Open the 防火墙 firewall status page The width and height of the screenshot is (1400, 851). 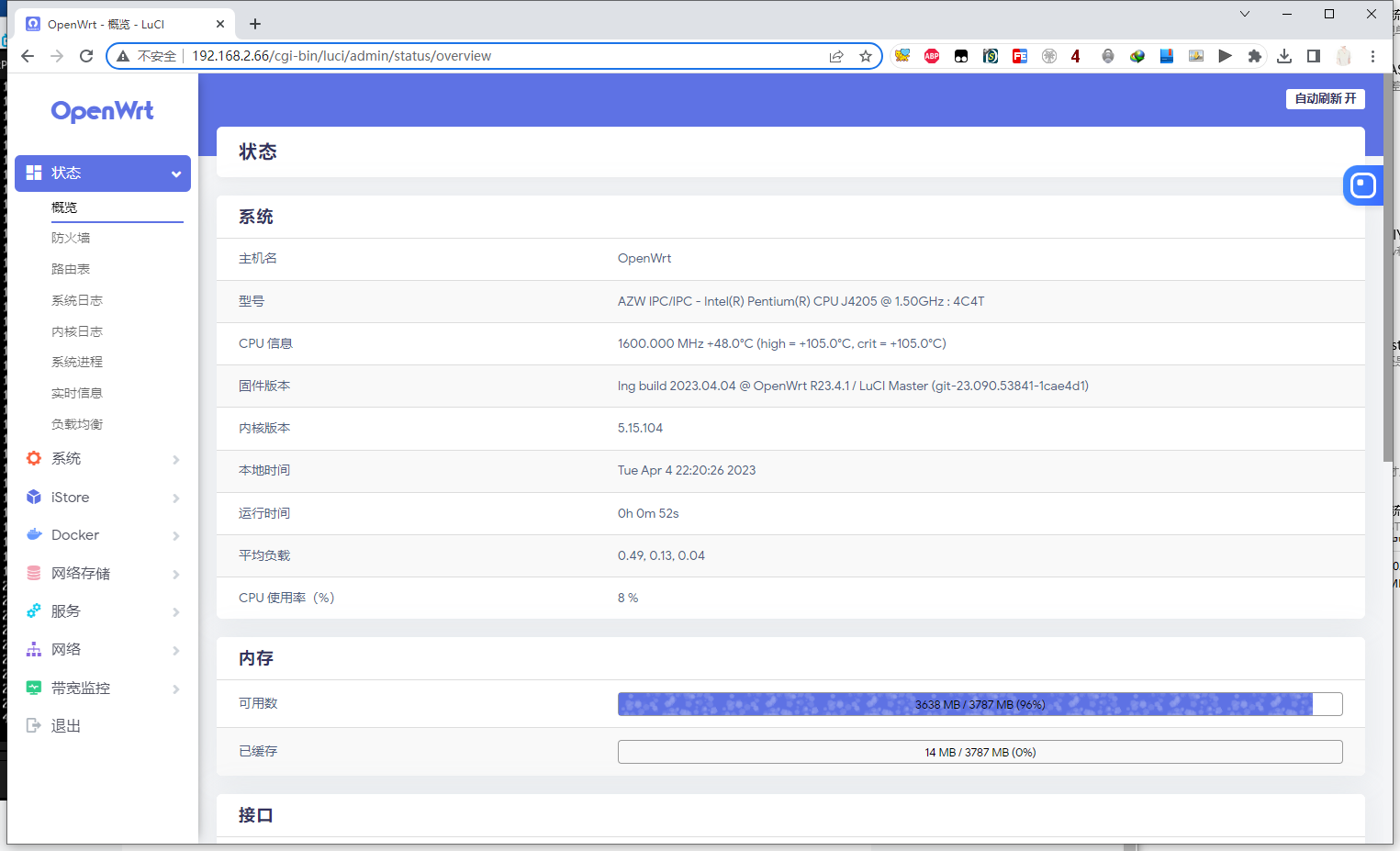(71, 238)
